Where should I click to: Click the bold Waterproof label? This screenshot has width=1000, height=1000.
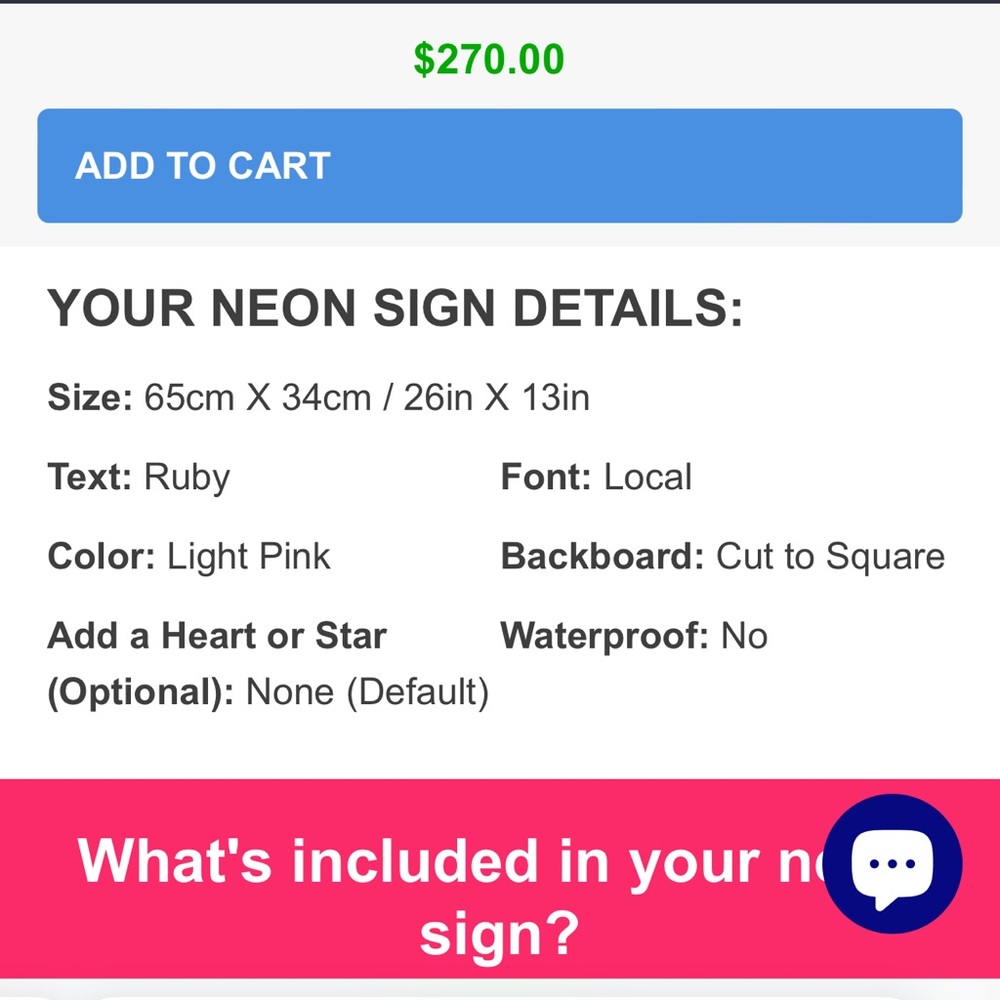[x=605, y=636]
